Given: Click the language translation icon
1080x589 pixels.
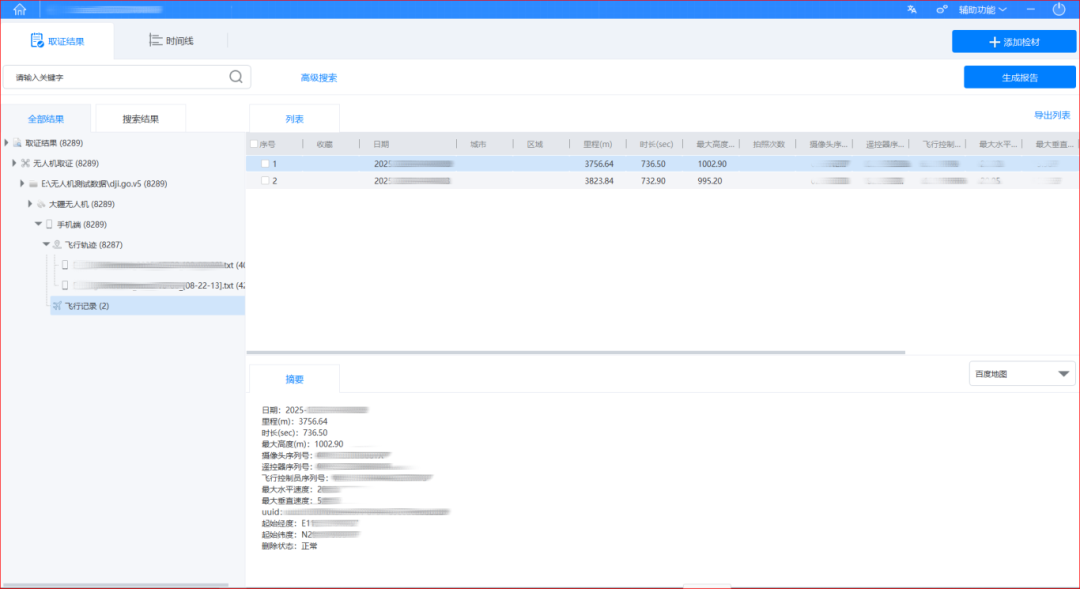Looking at the screenshot, I should [x=911, y=10].
